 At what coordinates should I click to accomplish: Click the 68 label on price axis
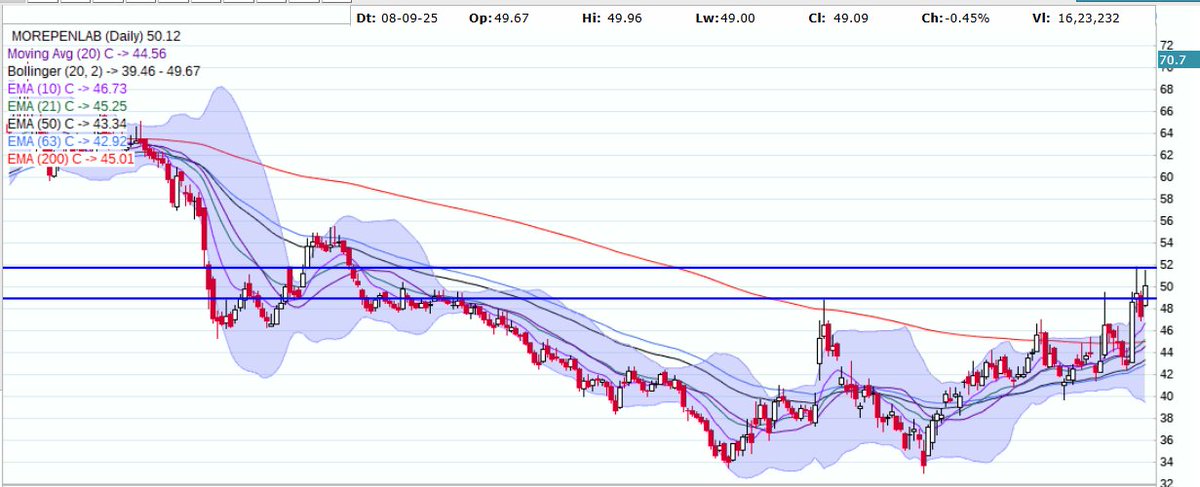(1166, 89)
